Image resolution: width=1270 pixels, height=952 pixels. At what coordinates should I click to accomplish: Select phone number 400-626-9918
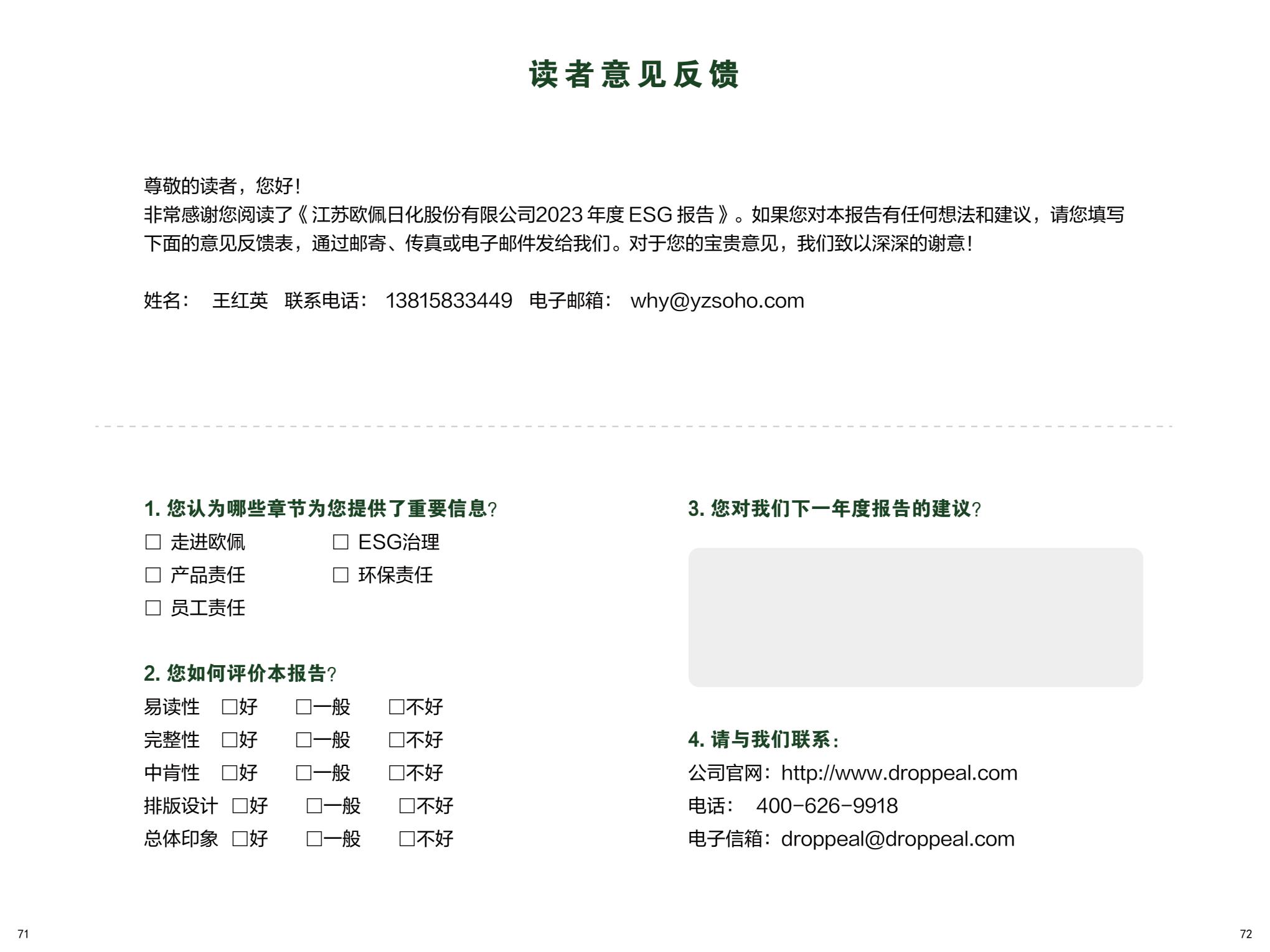click(x=827, y=806)
